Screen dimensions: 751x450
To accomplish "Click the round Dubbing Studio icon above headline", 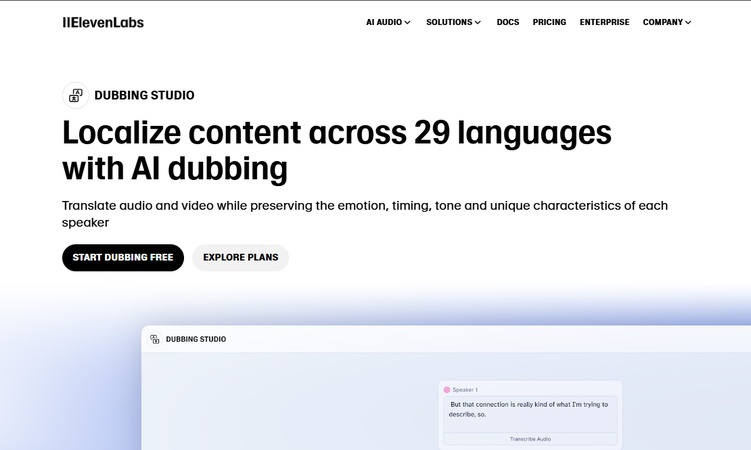I will [75, 95].
